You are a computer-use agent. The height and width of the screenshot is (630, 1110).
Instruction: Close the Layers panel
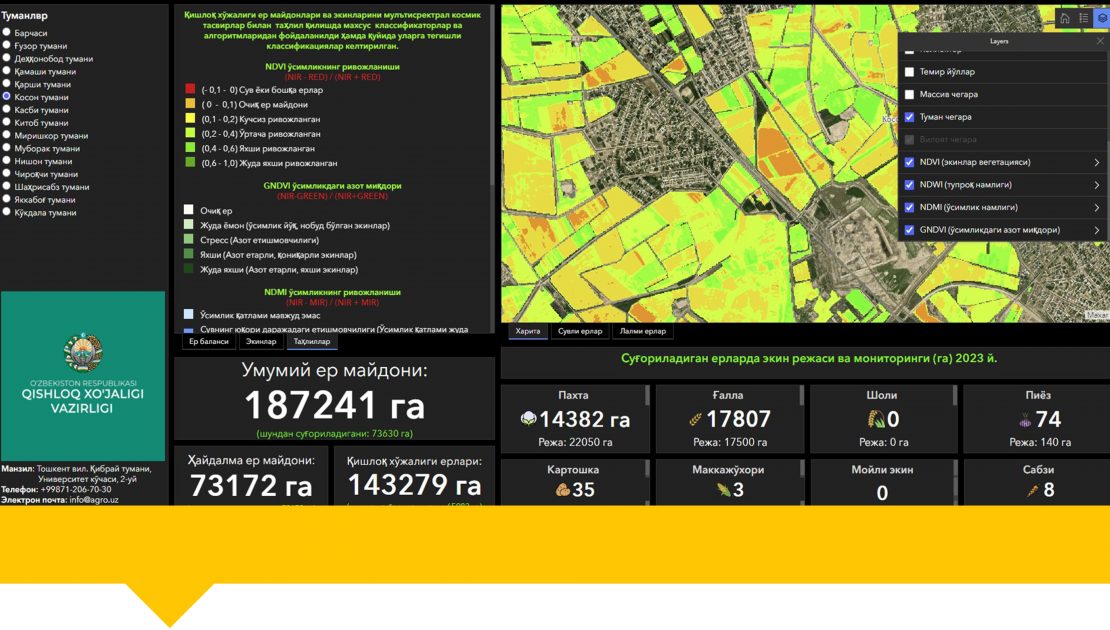(1100, 42)
